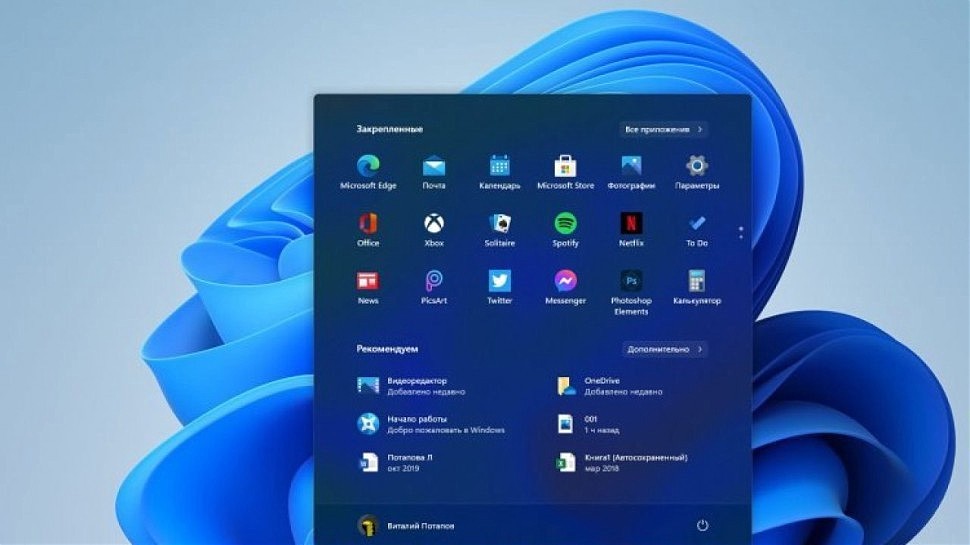Viewport: 970px width, 545px height.
Task: Open Параметры settings gear
Action: click(697, 172)
